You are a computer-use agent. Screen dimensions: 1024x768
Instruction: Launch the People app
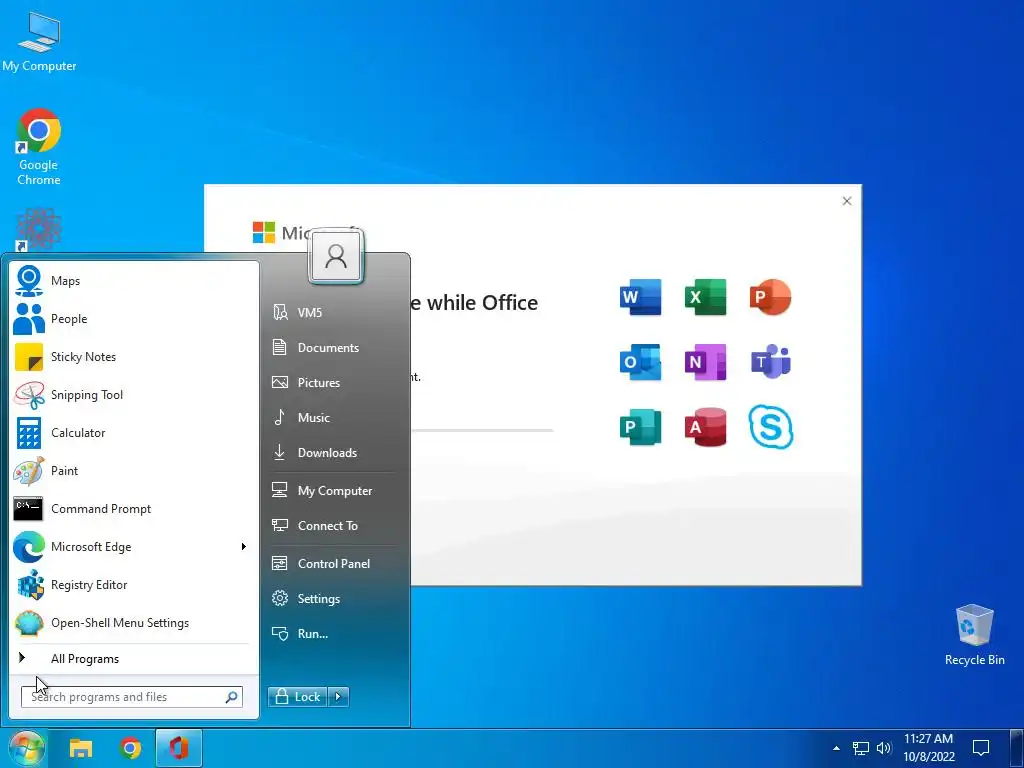pos(134,319)
